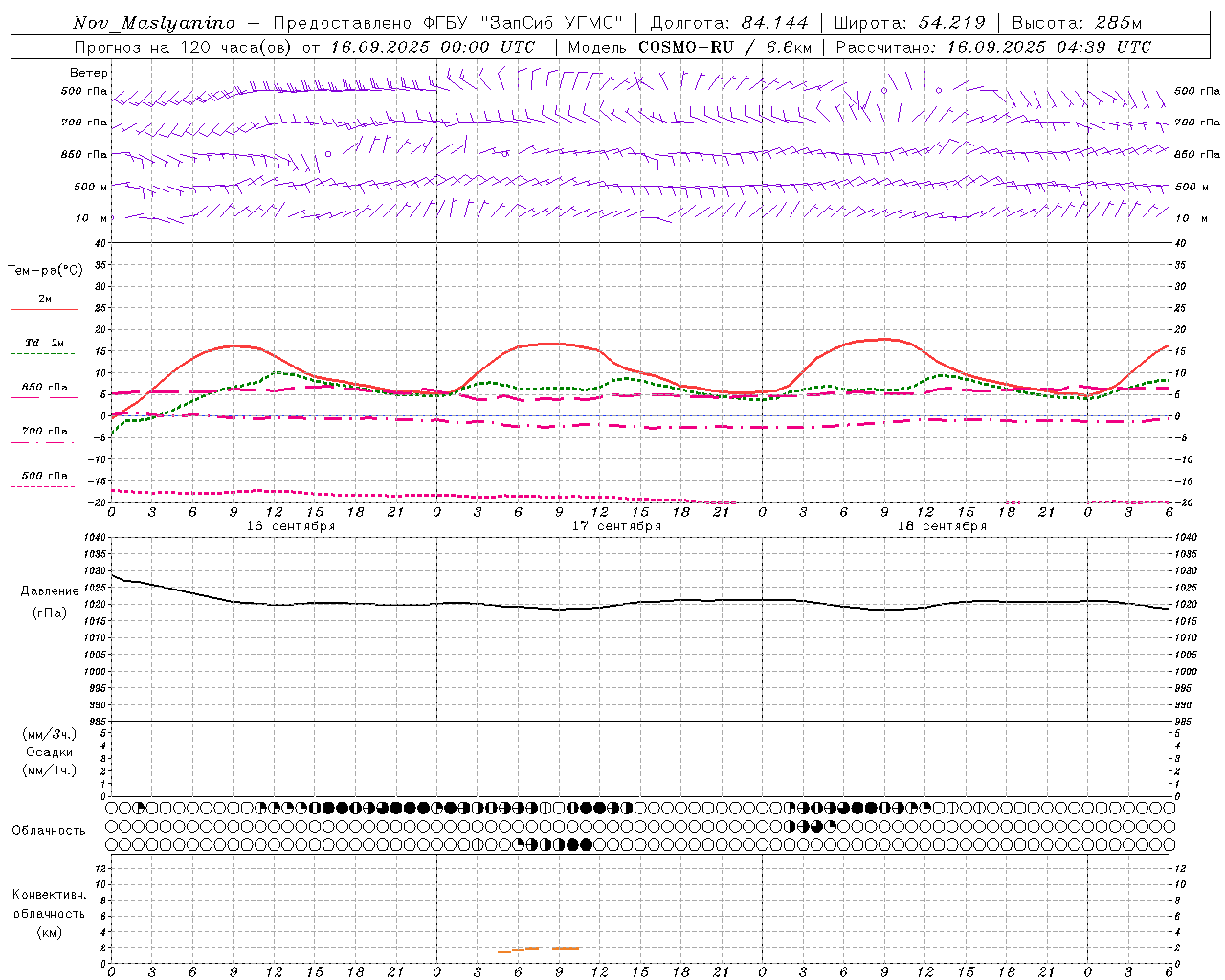This screenshot has width=1225, height=980.
Task: Select the '2м' temperature legend entry
Action: pyautogui.click(x=45, y=300)
